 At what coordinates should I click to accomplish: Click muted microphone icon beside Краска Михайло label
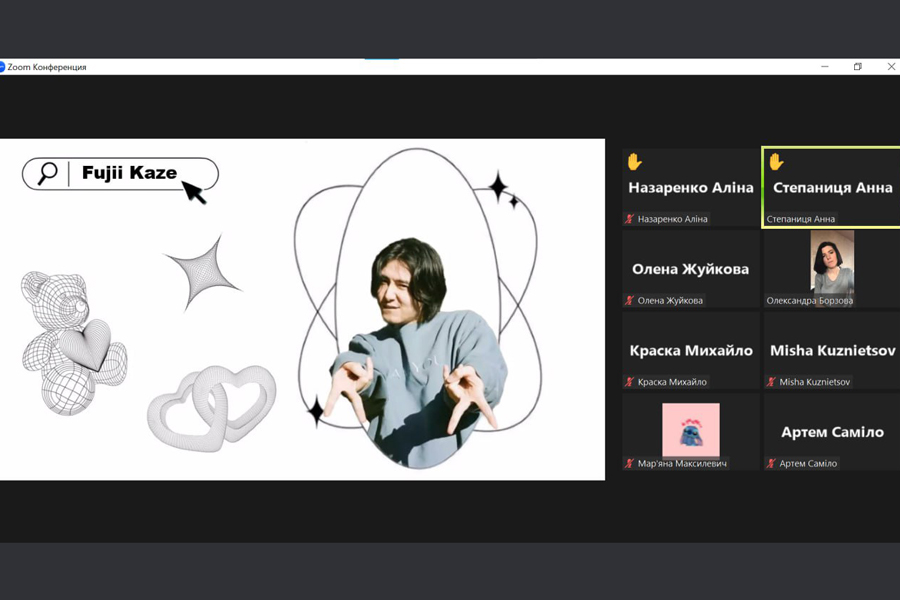click(x=630, y=382)
